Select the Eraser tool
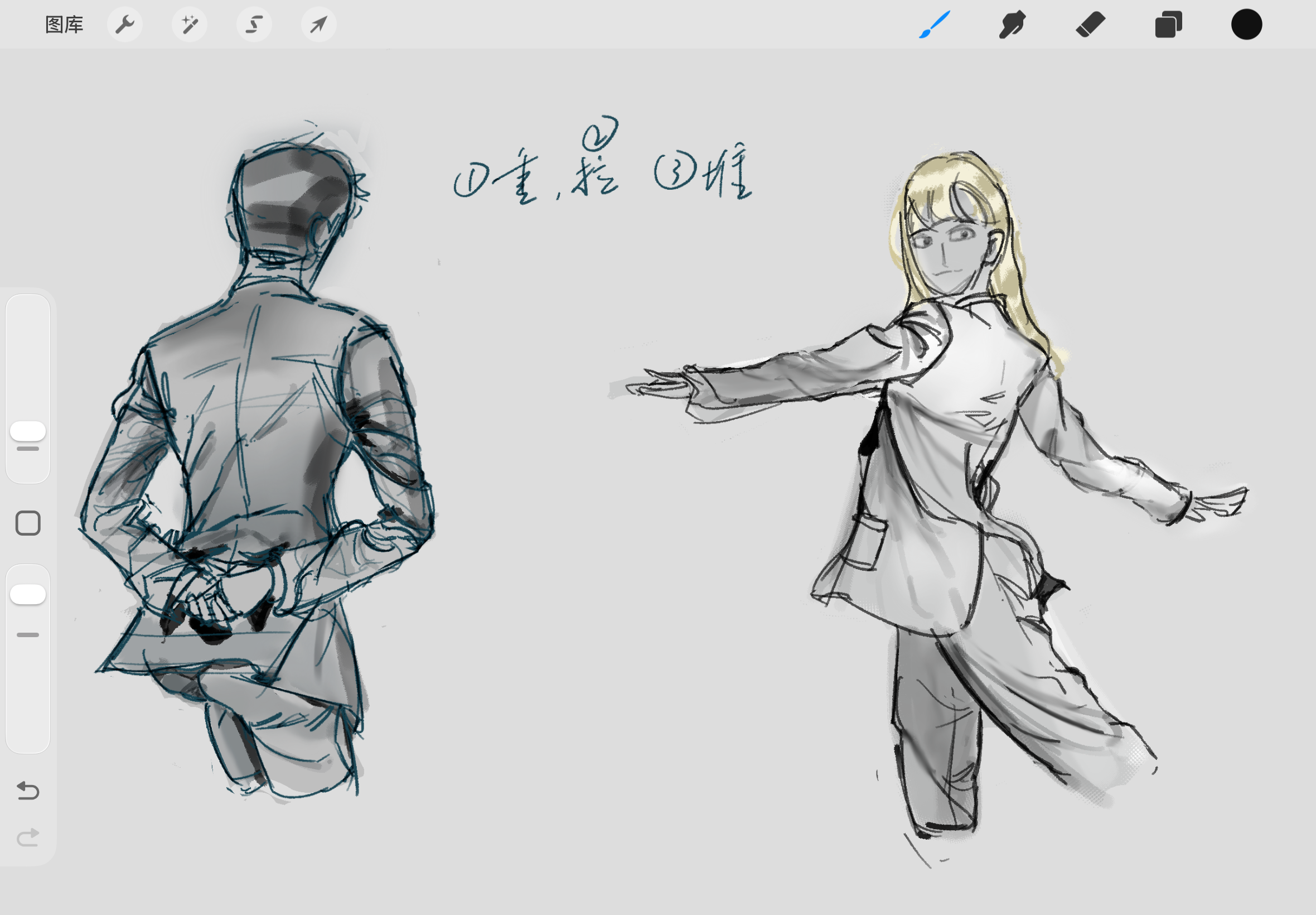 click(x=1090, y=25)
